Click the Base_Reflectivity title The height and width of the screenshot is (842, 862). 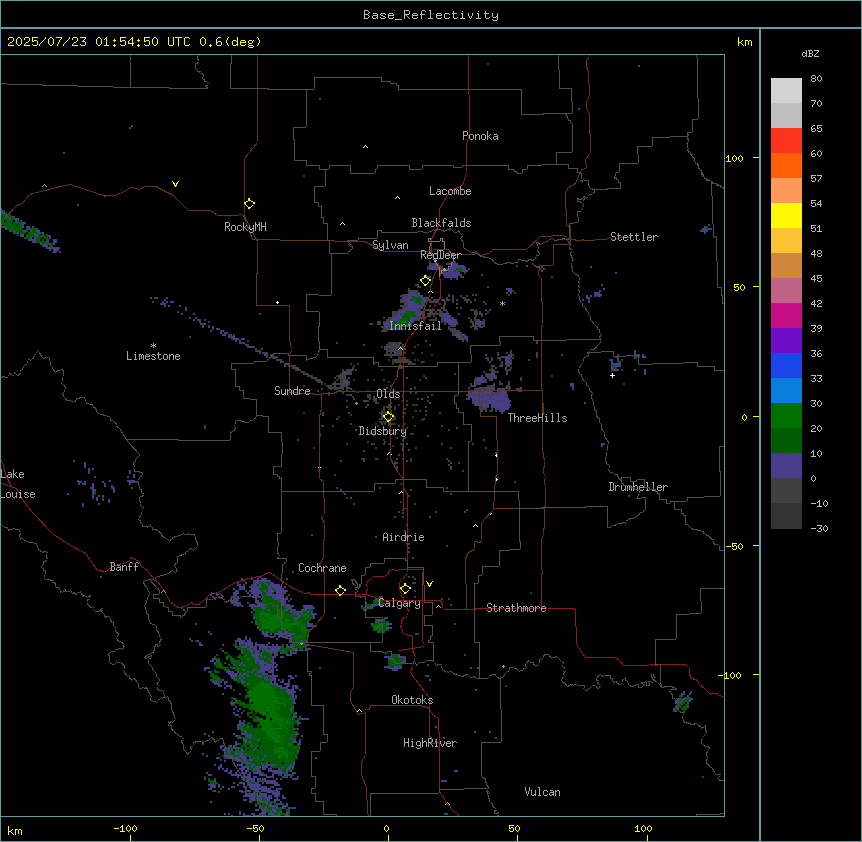point(431,15)
